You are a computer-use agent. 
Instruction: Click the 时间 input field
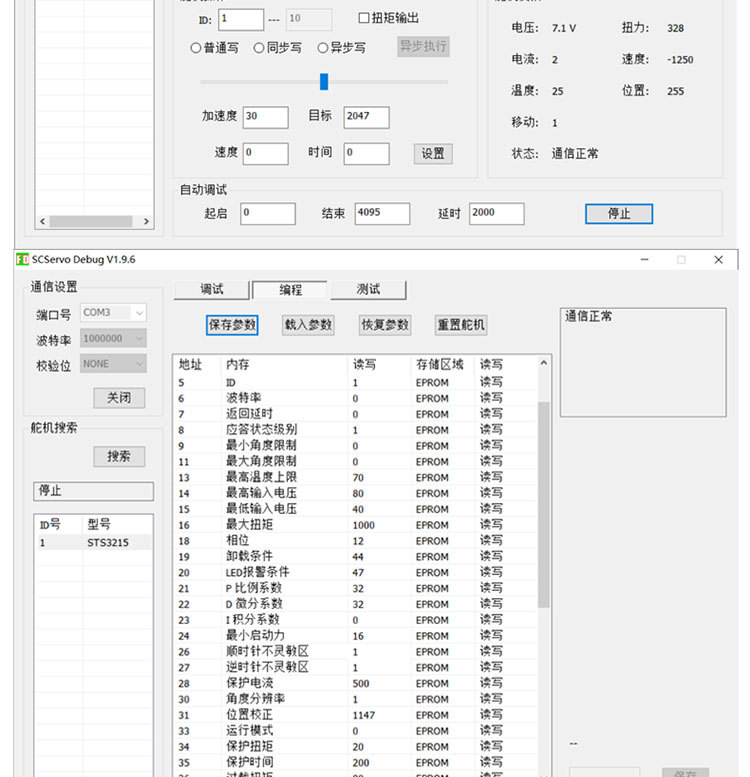(367, 154)
